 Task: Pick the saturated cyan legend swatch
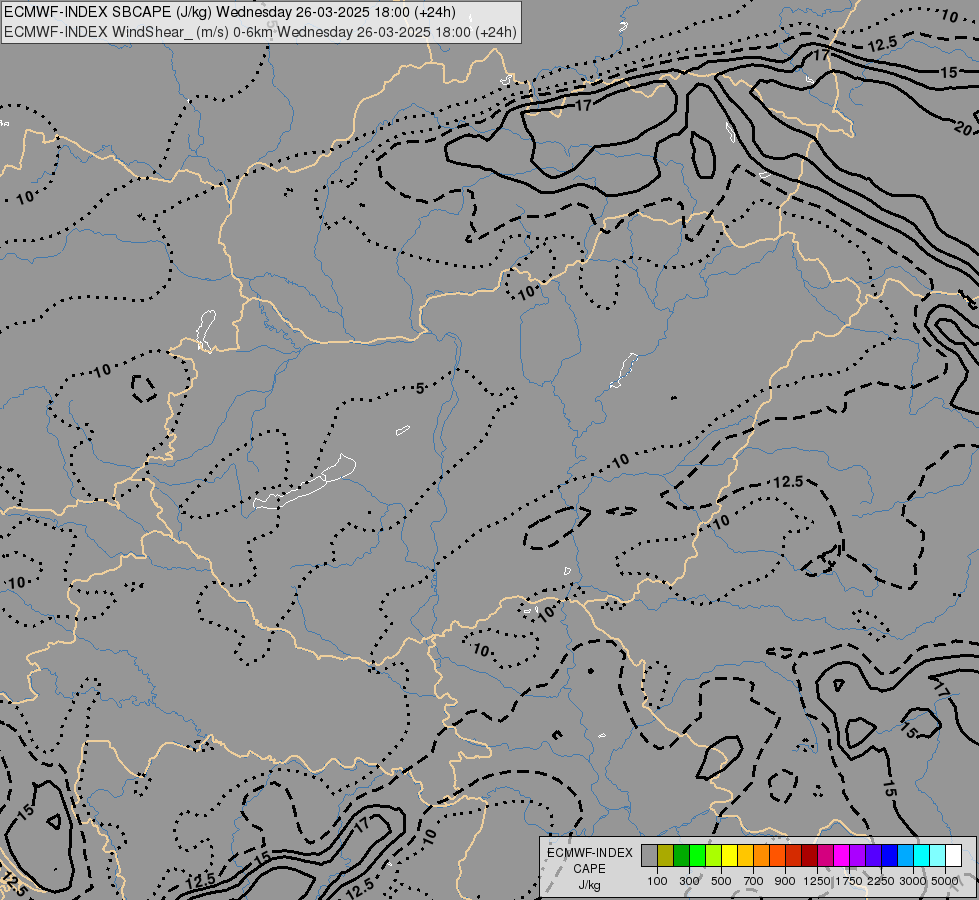coord(921,856)
